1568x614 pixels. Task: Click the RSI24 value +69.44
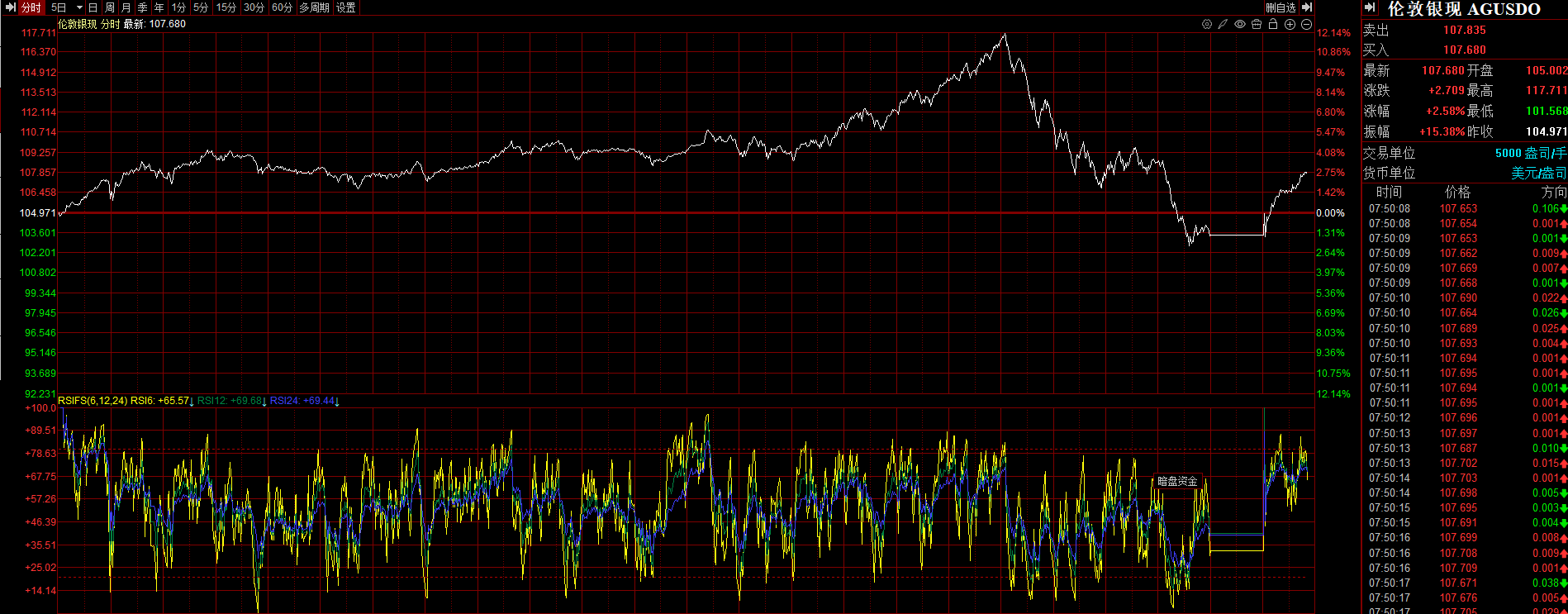pos(318,401)
